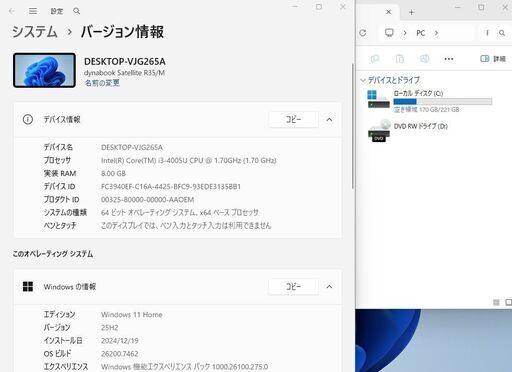Toggle 詳細 details pane button
The image size is (512, 372).
493,59
